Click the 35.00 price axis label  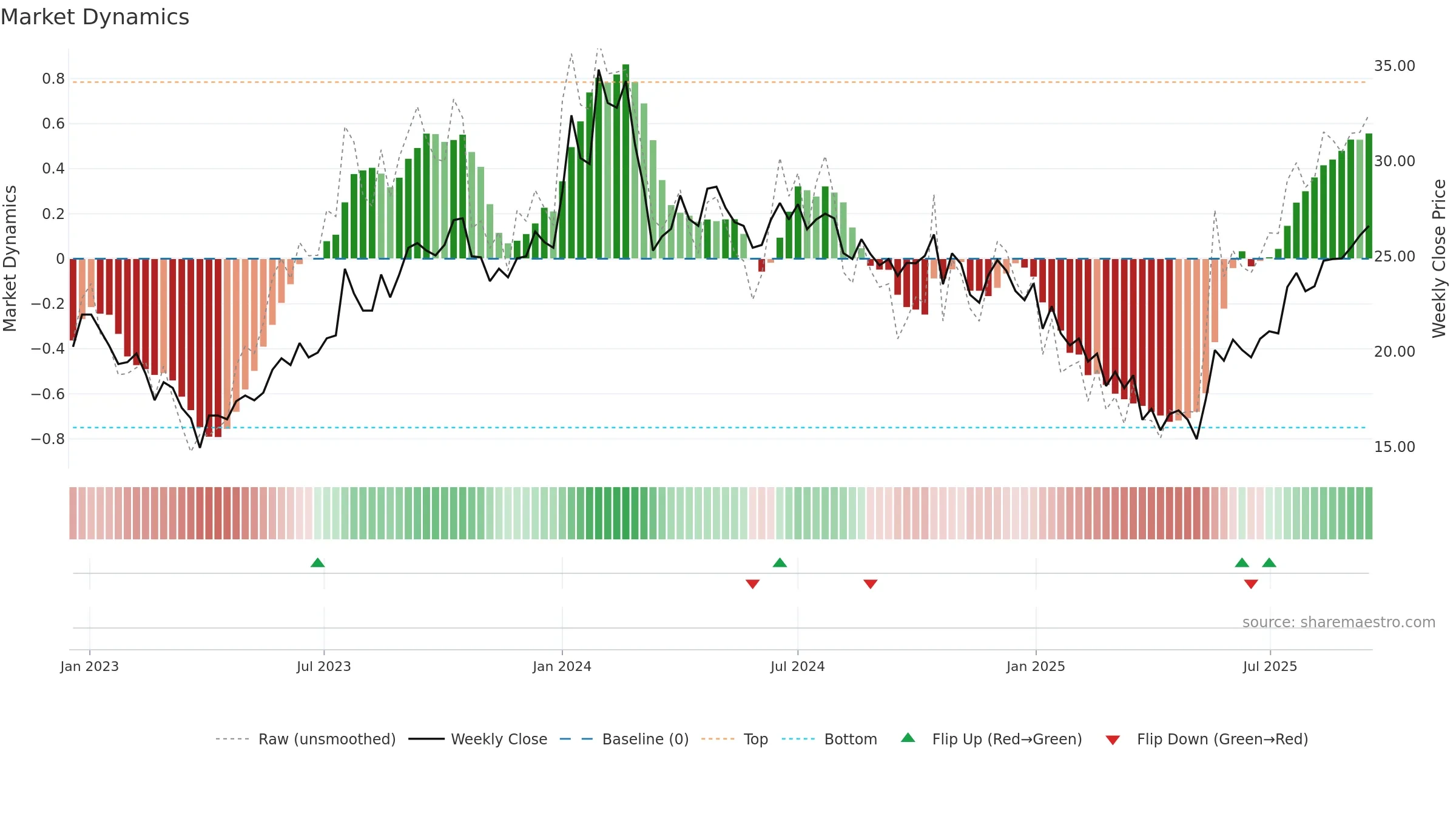pyautogui.click(x=1395, y=66)
